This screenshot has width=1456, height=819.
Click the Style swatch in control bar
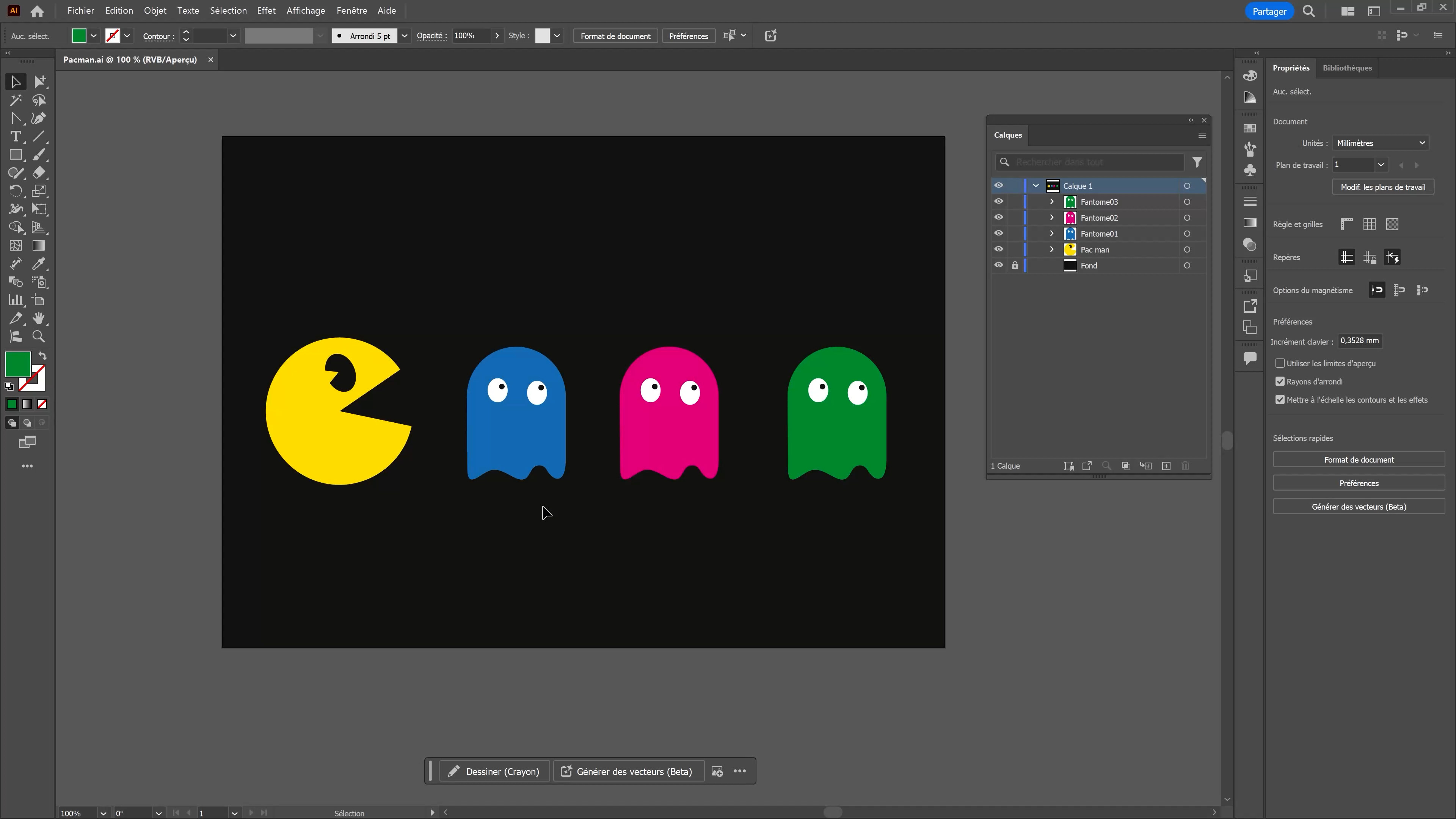pyautogui.click(x=542, y=36)
